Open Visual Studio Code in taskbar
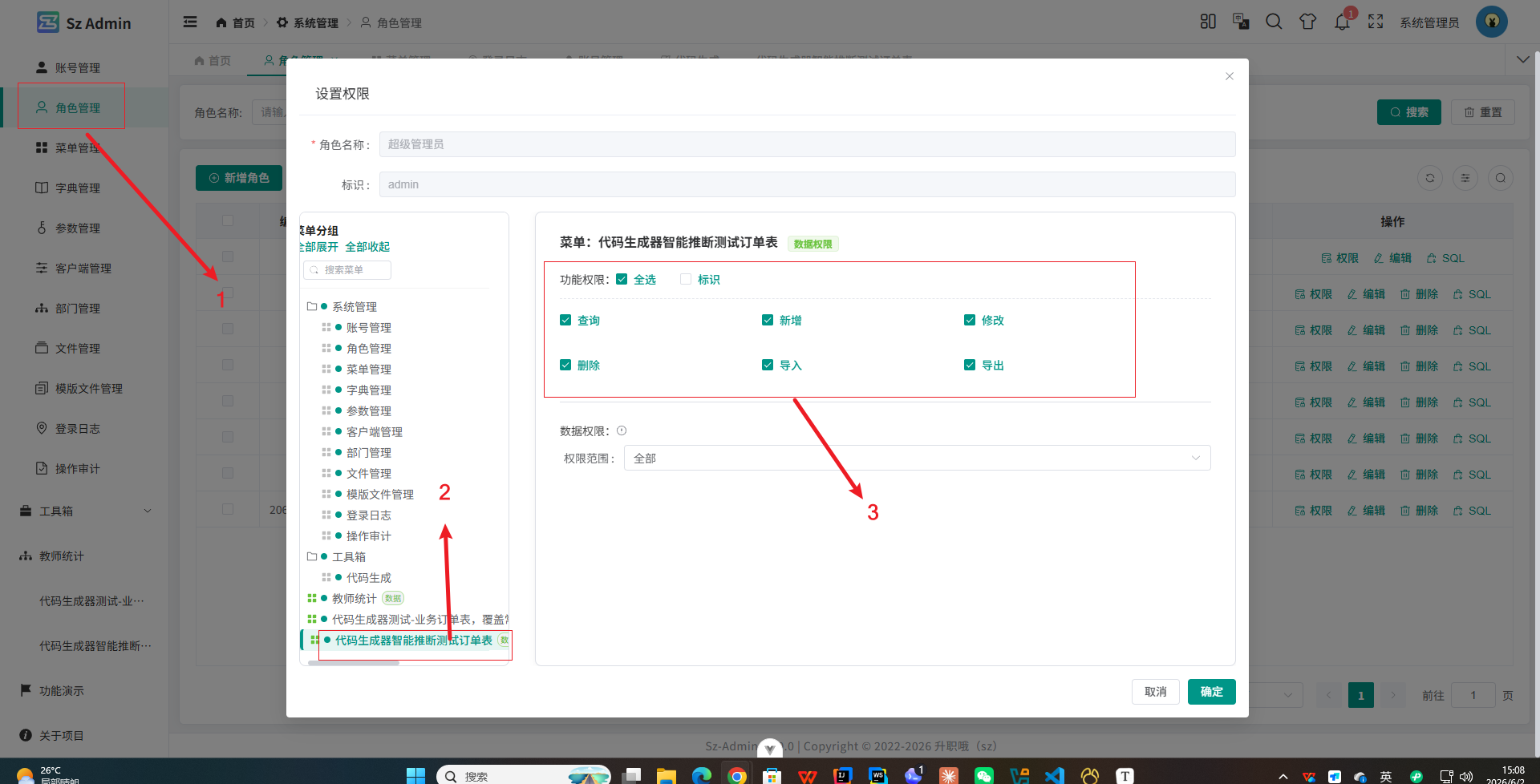The image size is (1540, 784). tap(1055, 775)
